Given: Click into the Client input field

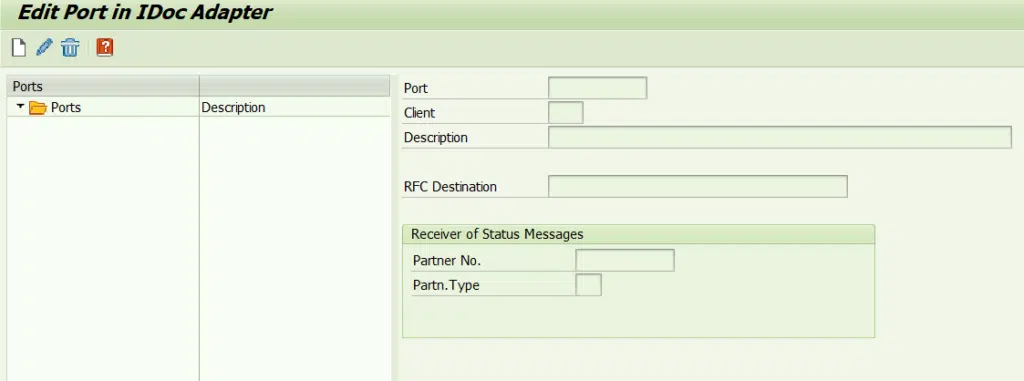Looking at the screenshot, I should point(566,112).
